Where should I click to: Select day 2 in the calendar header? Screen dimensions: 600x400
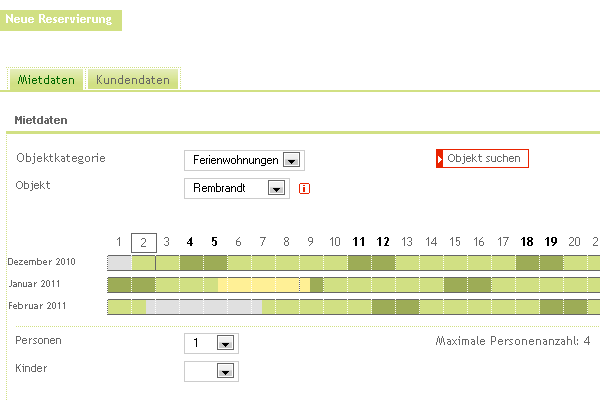pos(144,243)
